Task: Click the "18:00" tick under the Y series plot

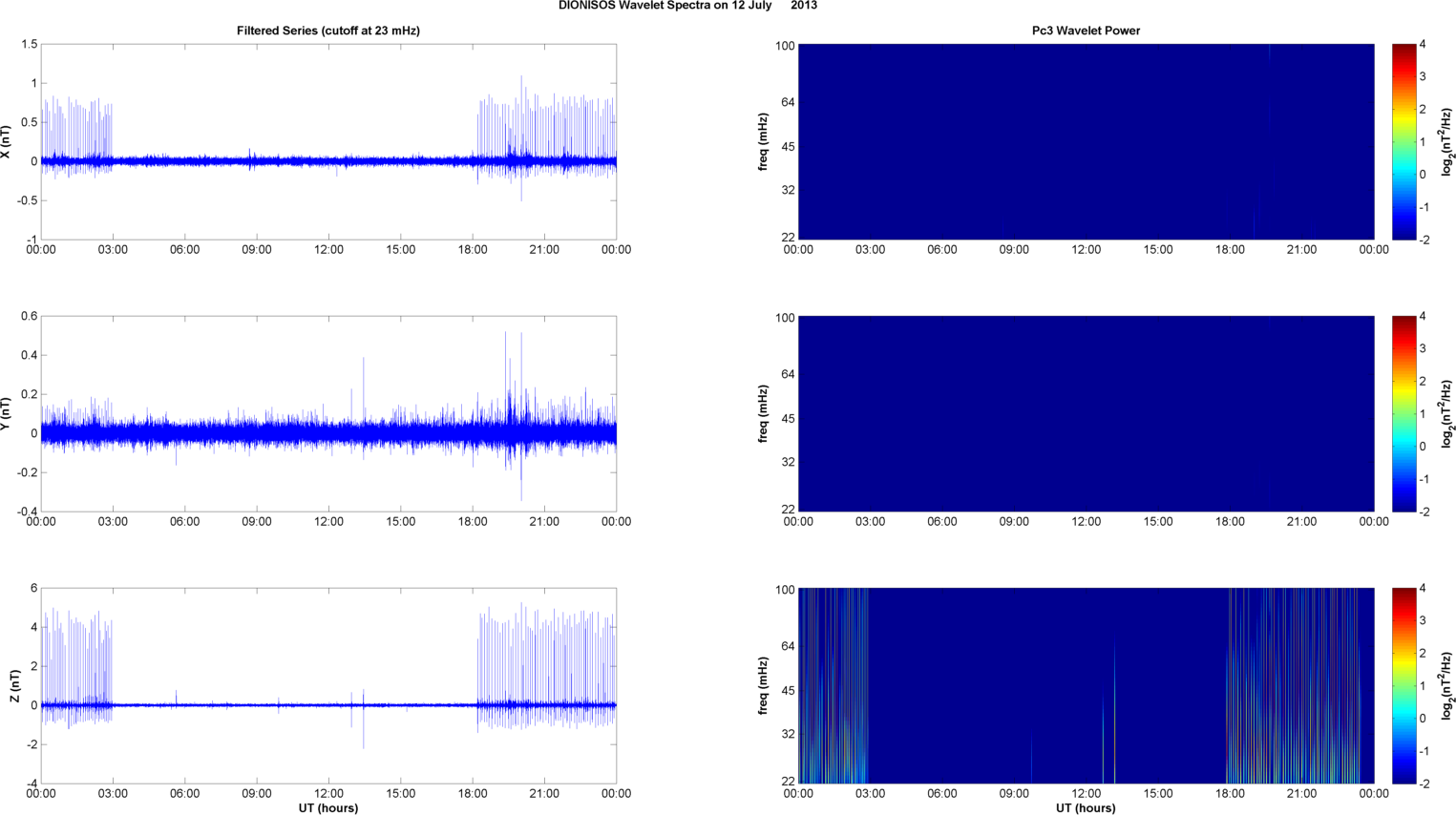Action: pos(473,522)
